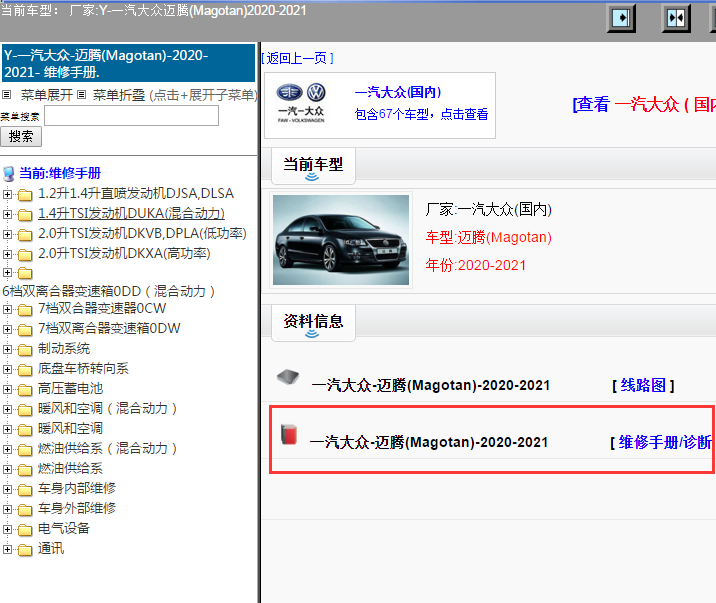Click 一汽大众(国内) brand link
The image size is (716, 603).
(x=398, y=92)
